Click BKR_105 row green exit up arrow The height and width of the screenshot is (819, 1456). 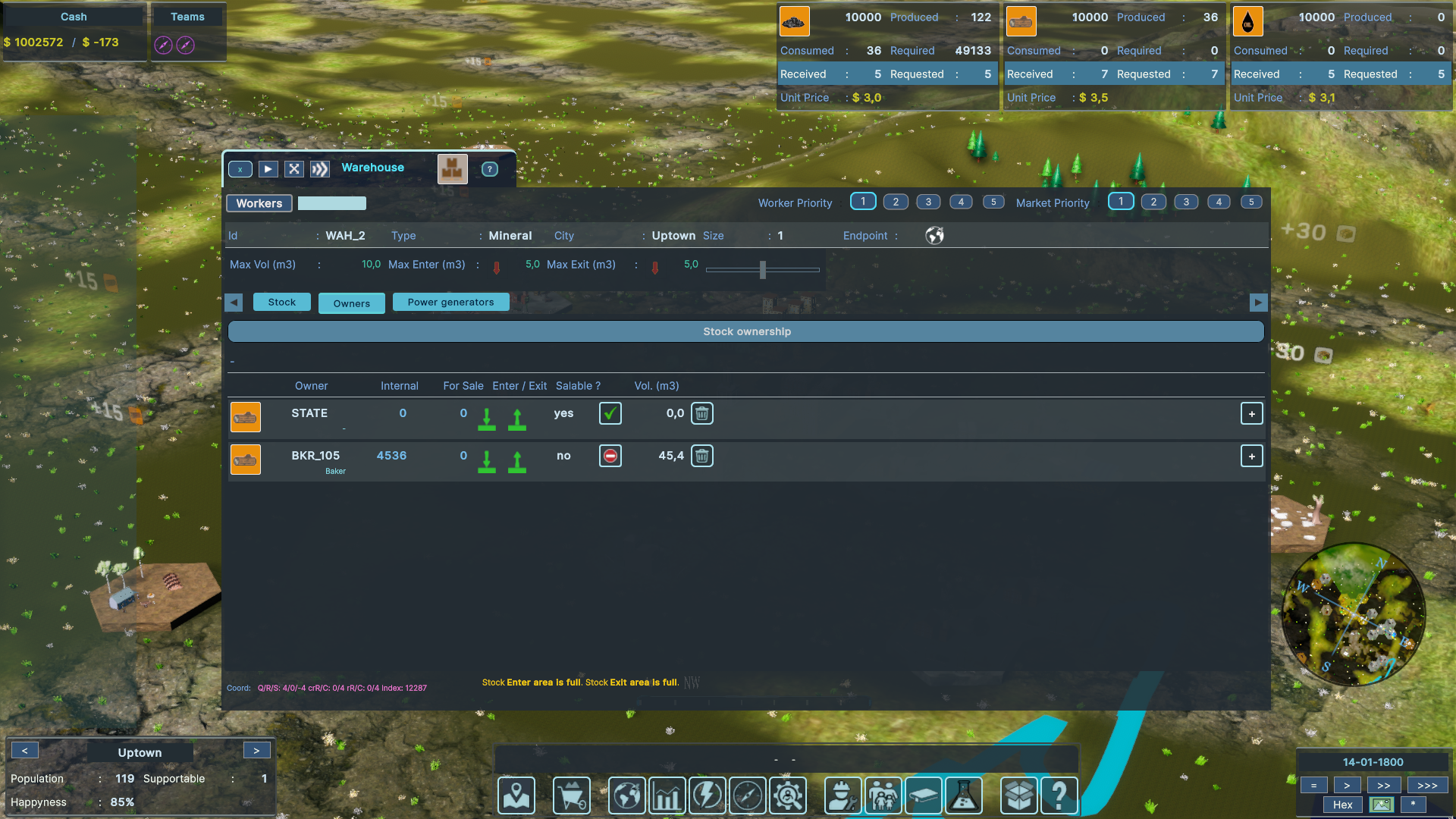pyautogui.click(x=517, y=461)
